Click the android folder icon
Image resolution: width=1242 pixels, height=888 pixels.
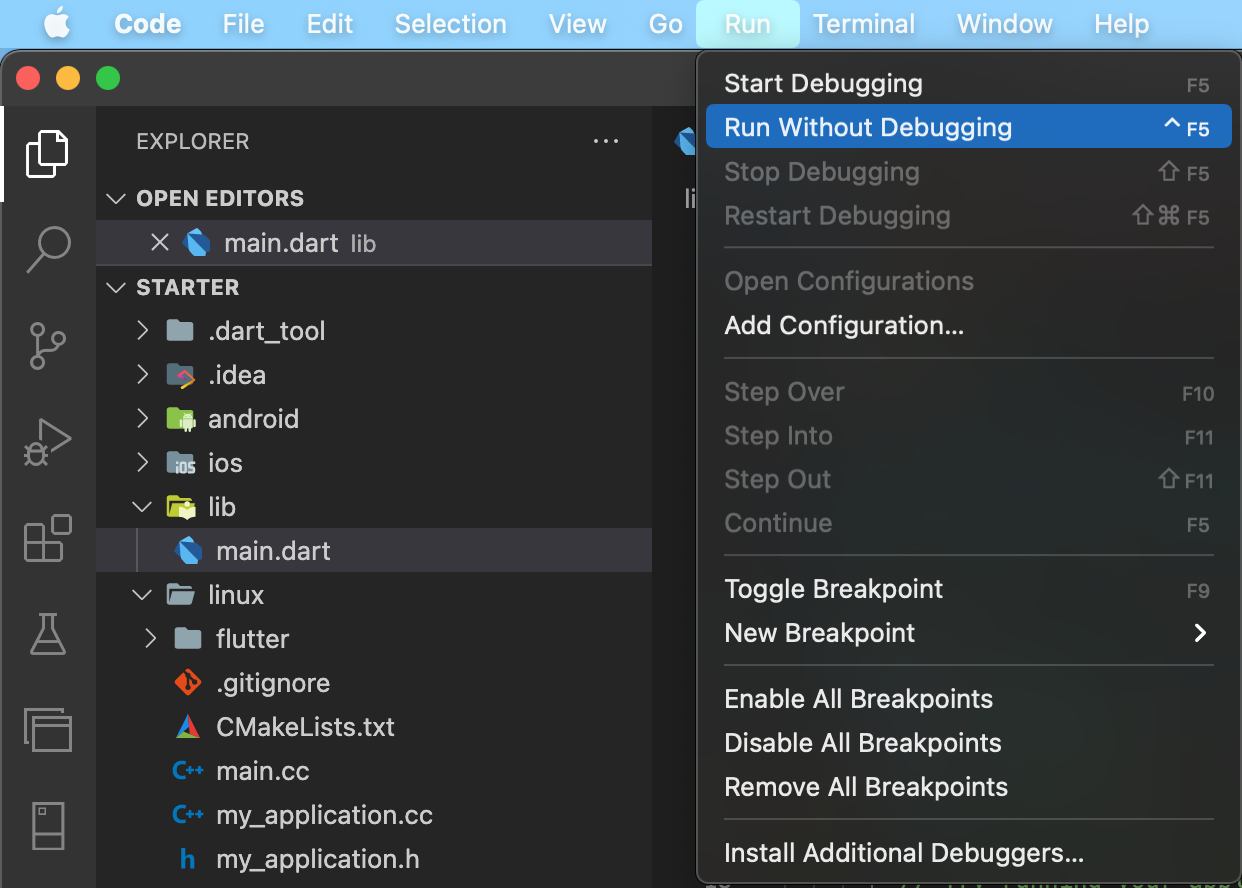pos(180,419)
